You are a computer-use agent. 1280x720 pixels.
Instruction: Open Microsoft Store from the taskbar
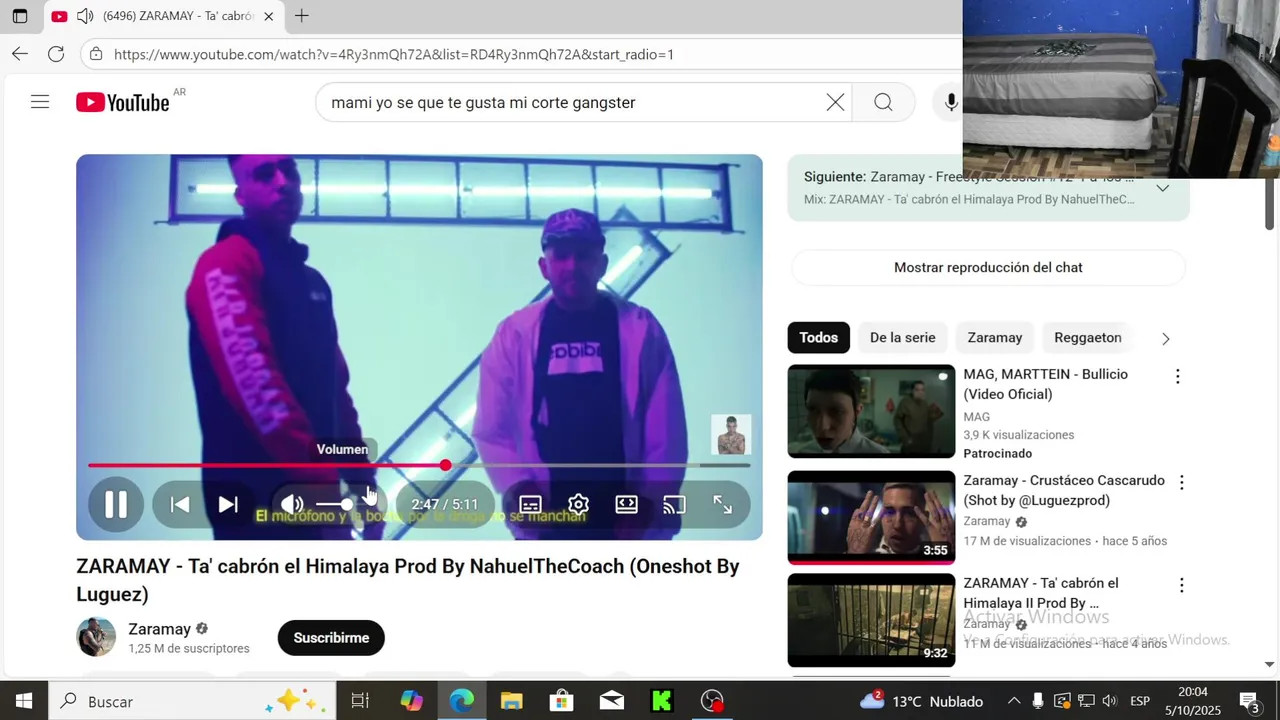click(x=561, y=701)
